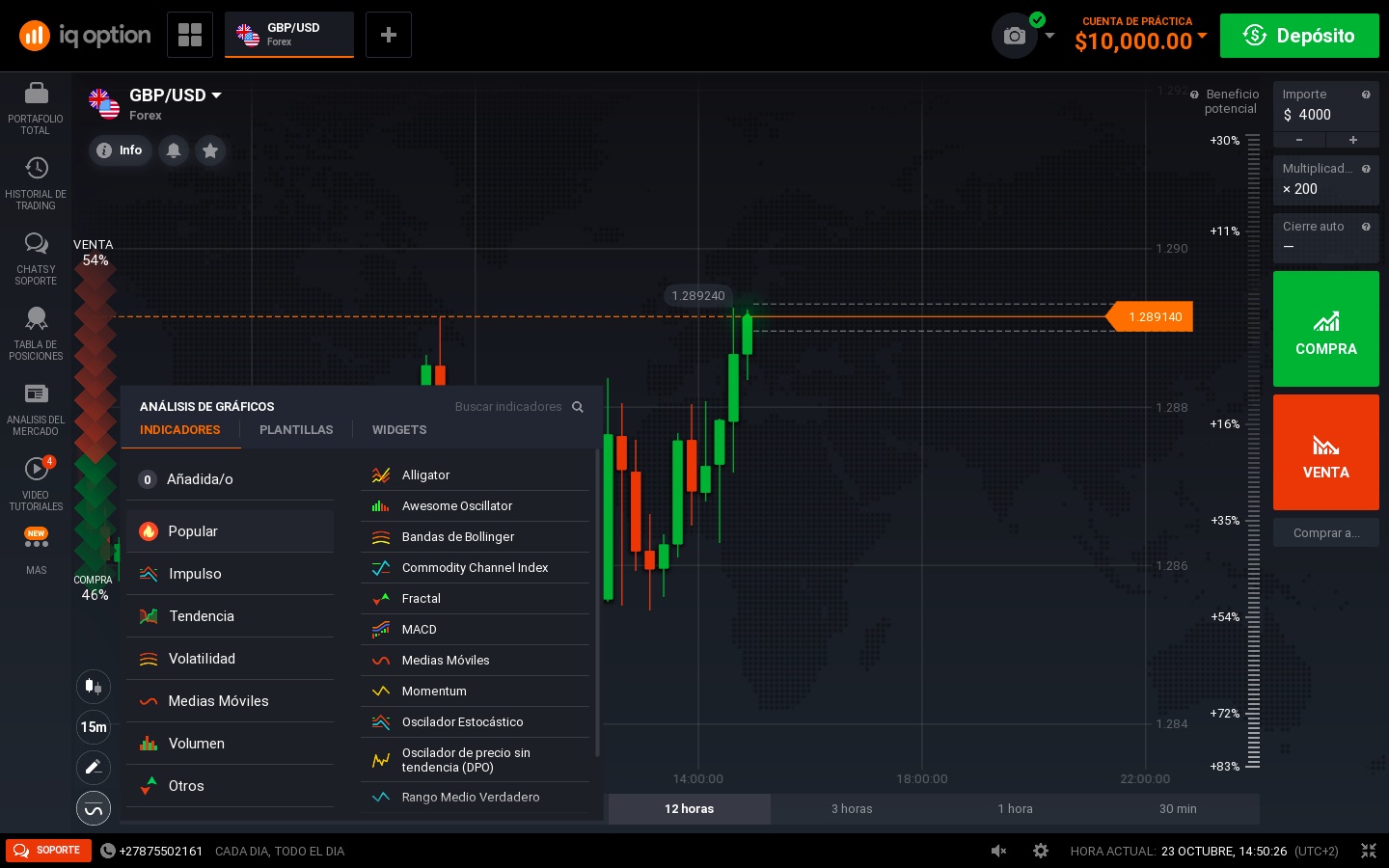Add a new asset tab with plus
The width and height of the screenshot is (1389, 868).
tap(389, 35)
